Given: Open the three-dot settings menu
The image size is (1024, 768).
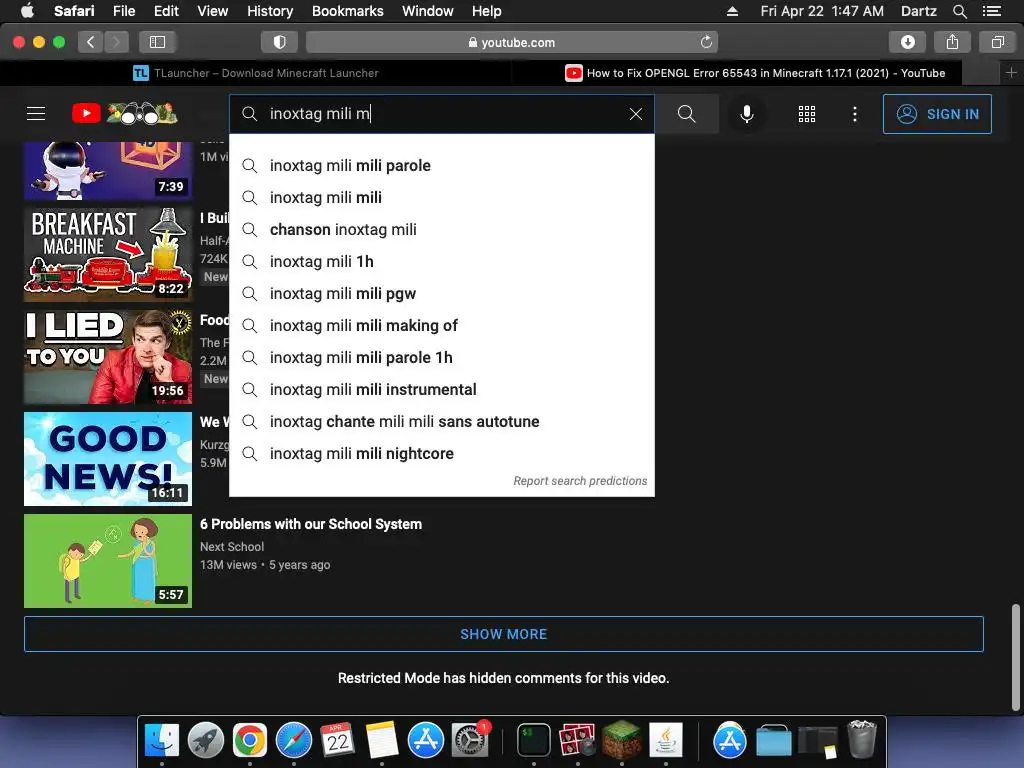Looking at the screenshot, I should pos(854,114).
